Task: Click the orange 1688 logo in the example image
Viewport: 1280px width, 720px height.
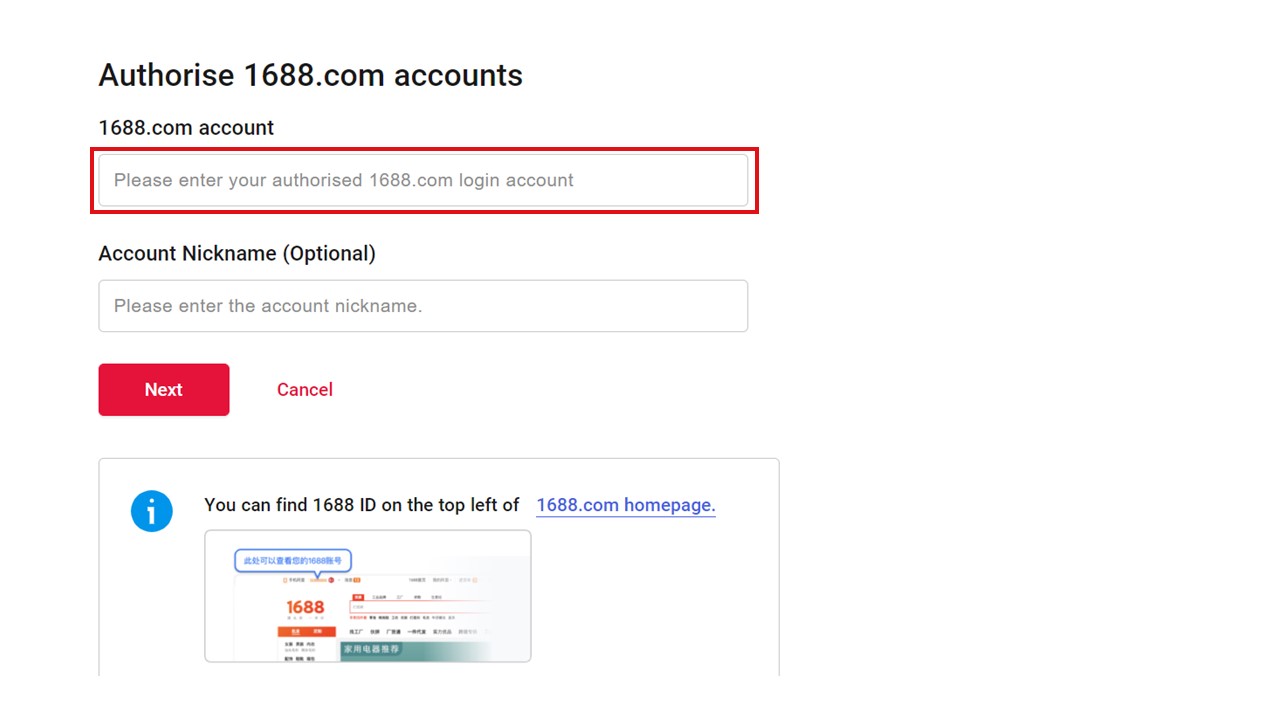Action: coord(305,608)
